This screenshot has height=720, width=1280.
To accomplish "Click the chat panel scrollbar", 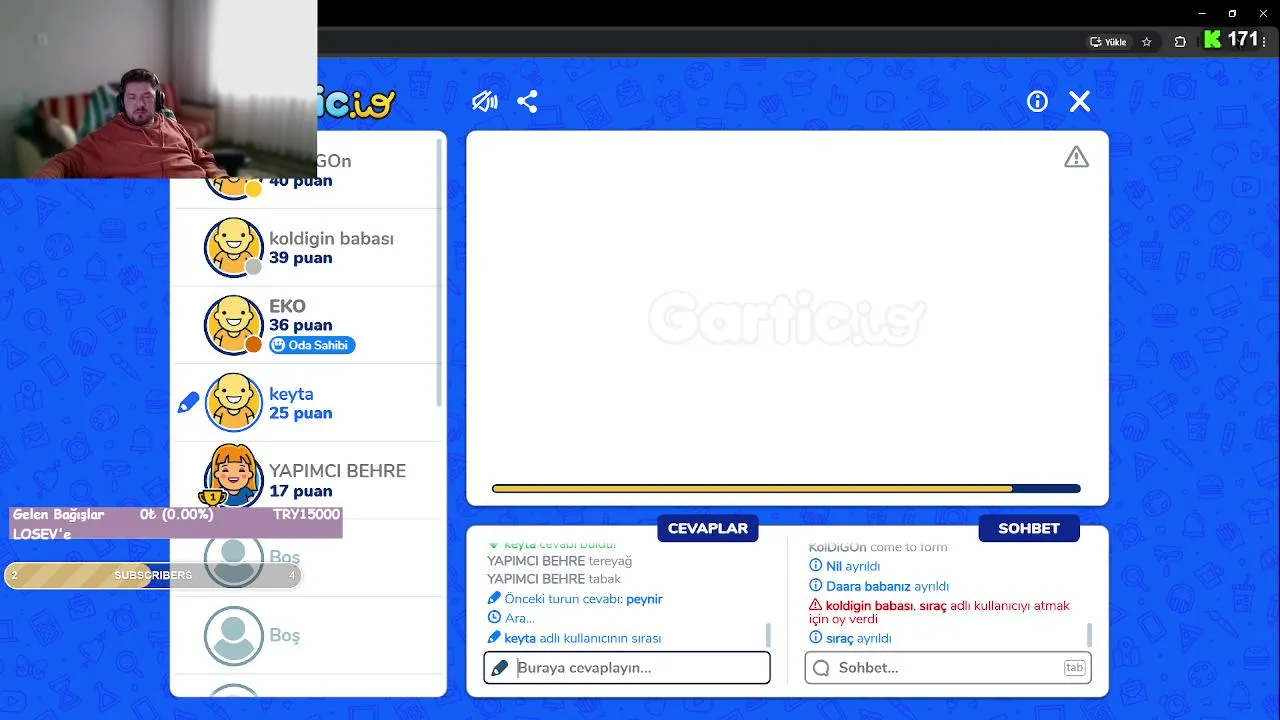I will click(1089, 634).
